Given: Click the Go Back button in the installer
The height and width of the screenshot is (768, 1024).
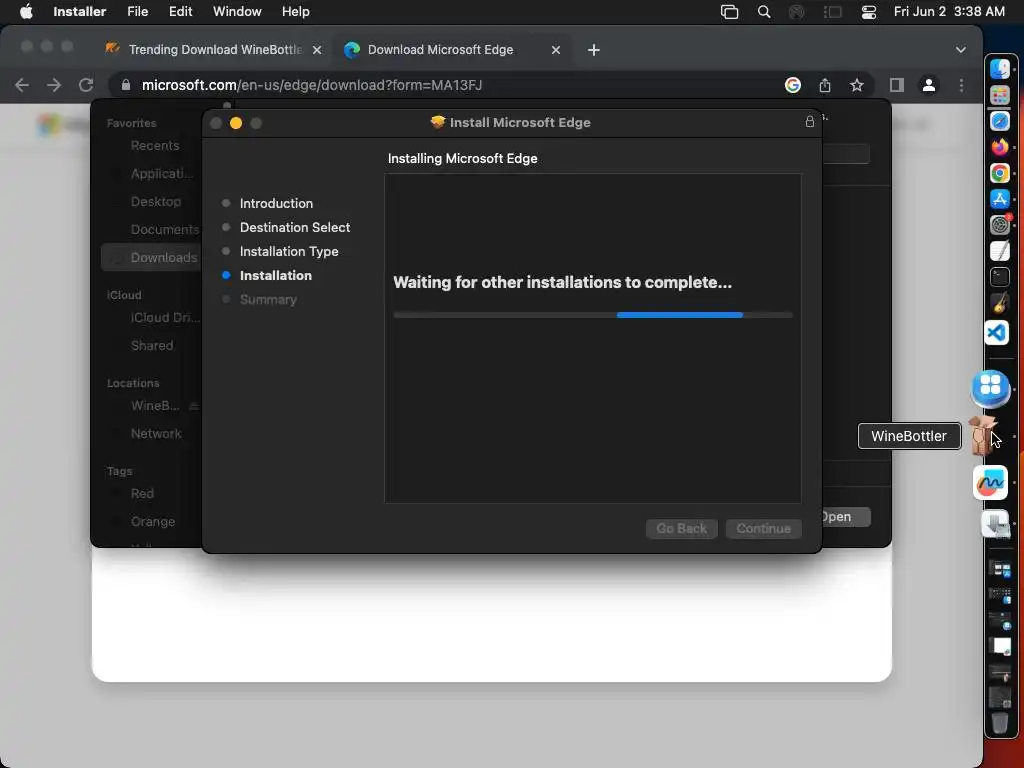Looking at the screenshot, I should pos(682,528).
